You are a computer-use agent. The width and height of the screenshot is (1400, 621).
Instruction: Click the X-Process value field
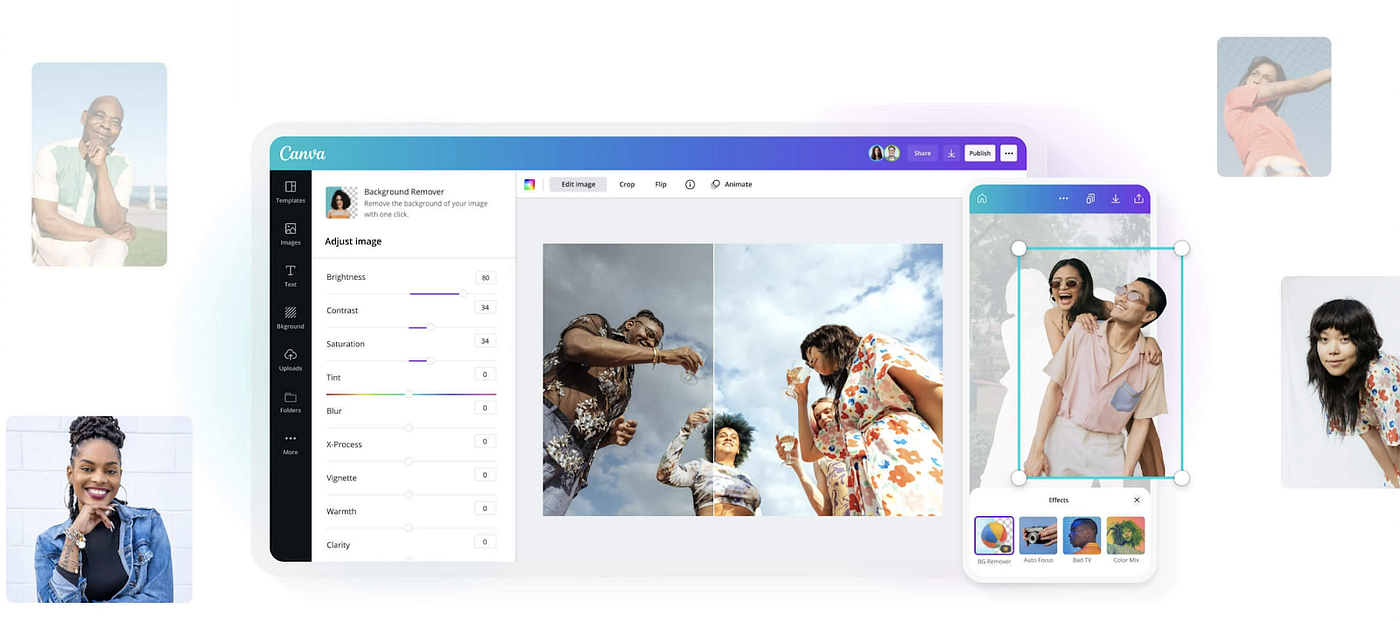pyautogui.click(x=485, y=441)
